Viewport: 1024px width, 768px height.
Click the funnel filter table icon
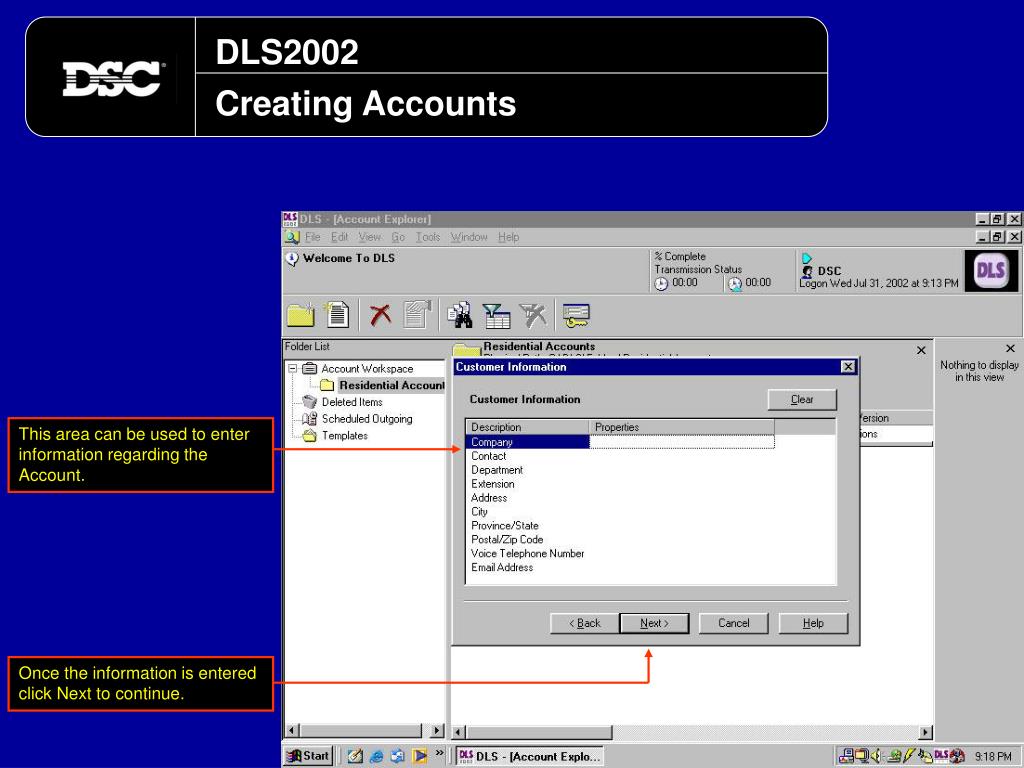(x=496, y=315)
